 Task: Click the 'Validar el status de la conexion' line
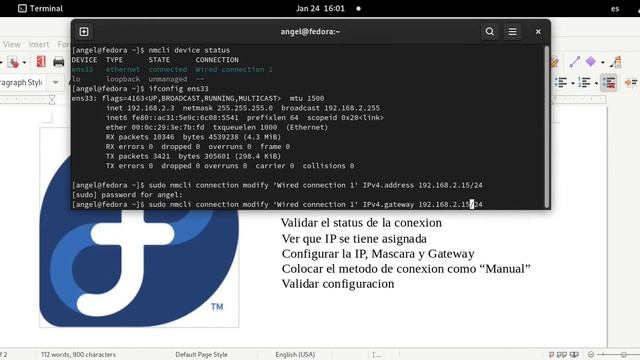[x=361, y=223]
